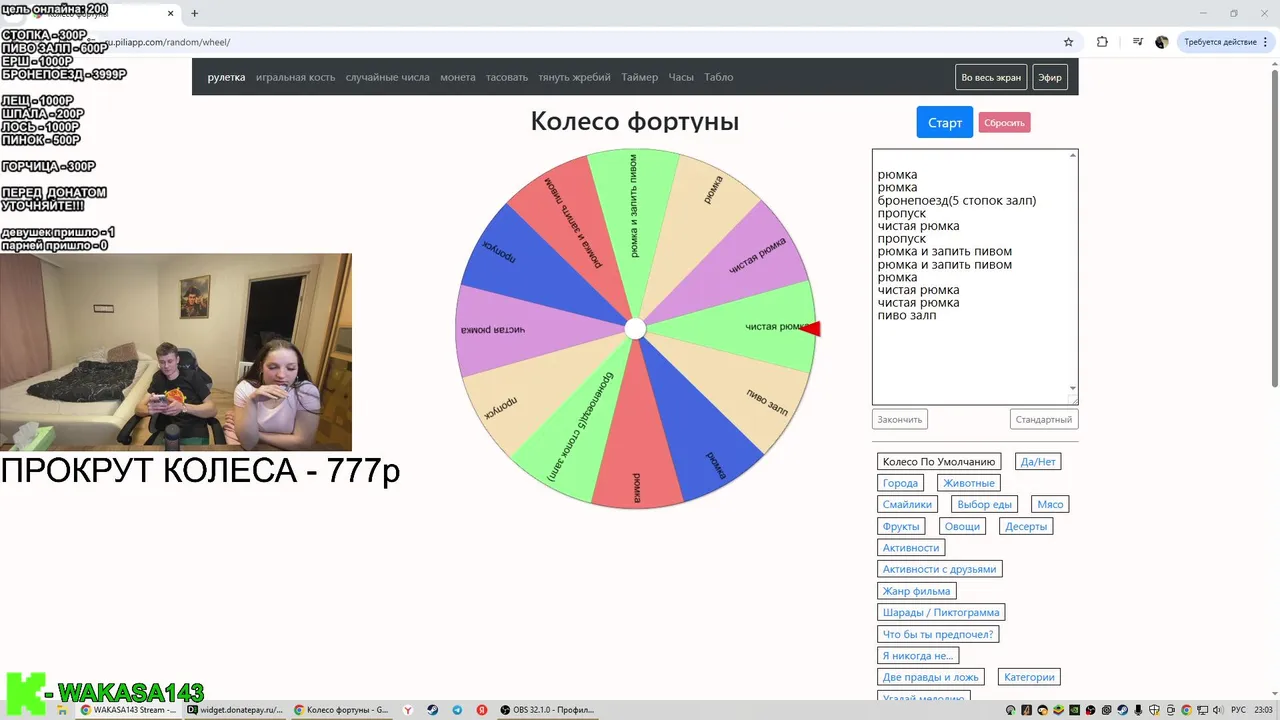1280x720 pixels.
Task: Click the 'Во весь экран' button
Action: pyautogui.click(x=991, y=77)
